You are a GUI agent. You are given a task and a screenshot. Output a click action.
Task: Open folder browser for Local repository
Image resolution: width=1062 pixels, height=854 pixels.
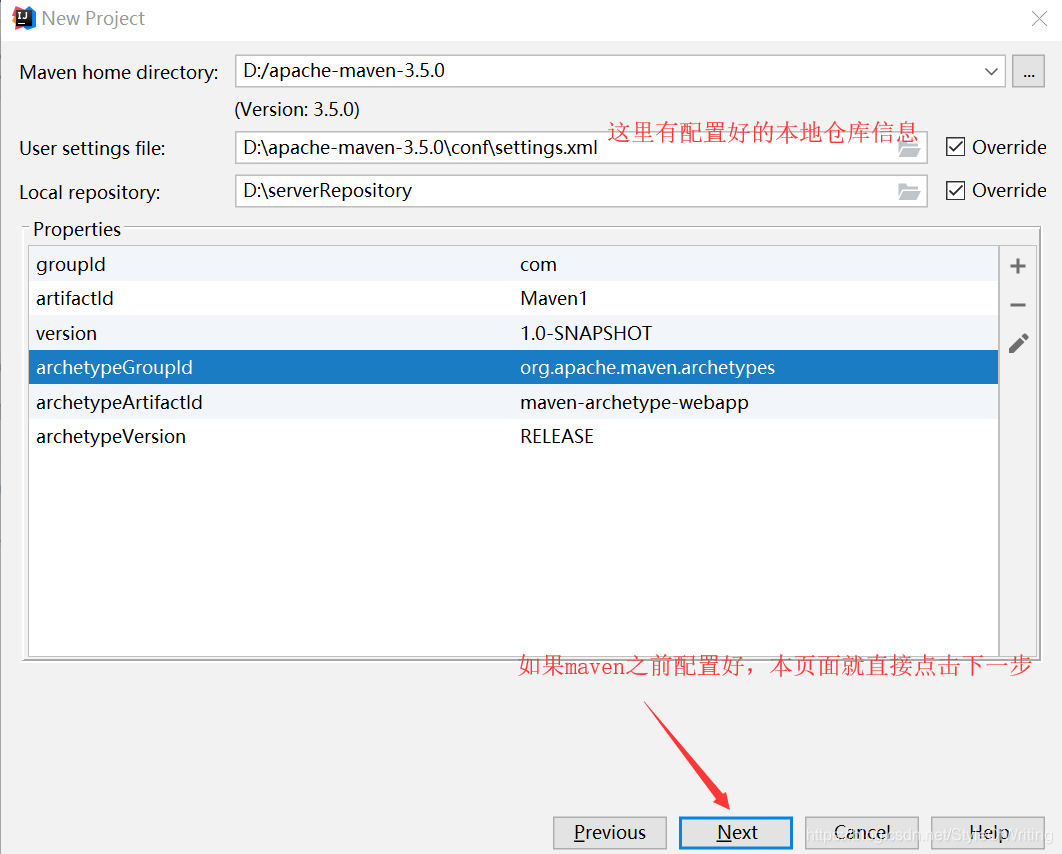(909, 192)
